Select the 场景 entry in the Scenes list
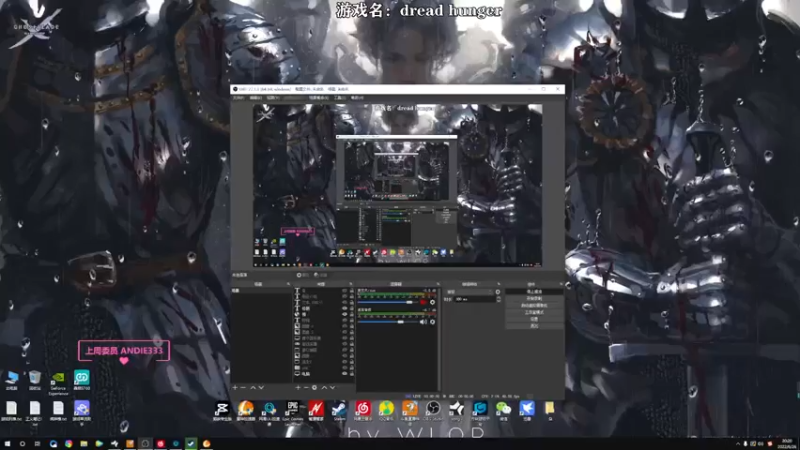This screenshot has height=450, width=800. coord(262,291)
